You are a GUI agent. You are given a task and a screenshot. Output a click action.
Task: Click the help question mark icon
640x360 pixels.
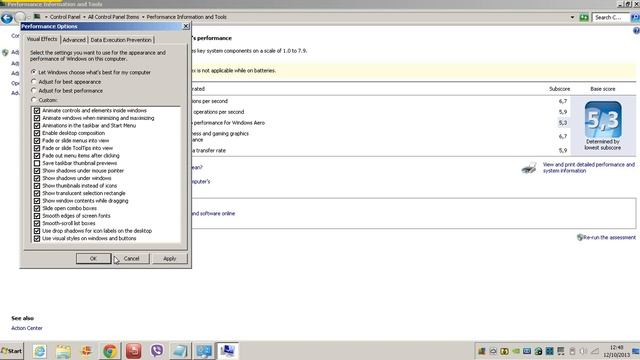636,31
